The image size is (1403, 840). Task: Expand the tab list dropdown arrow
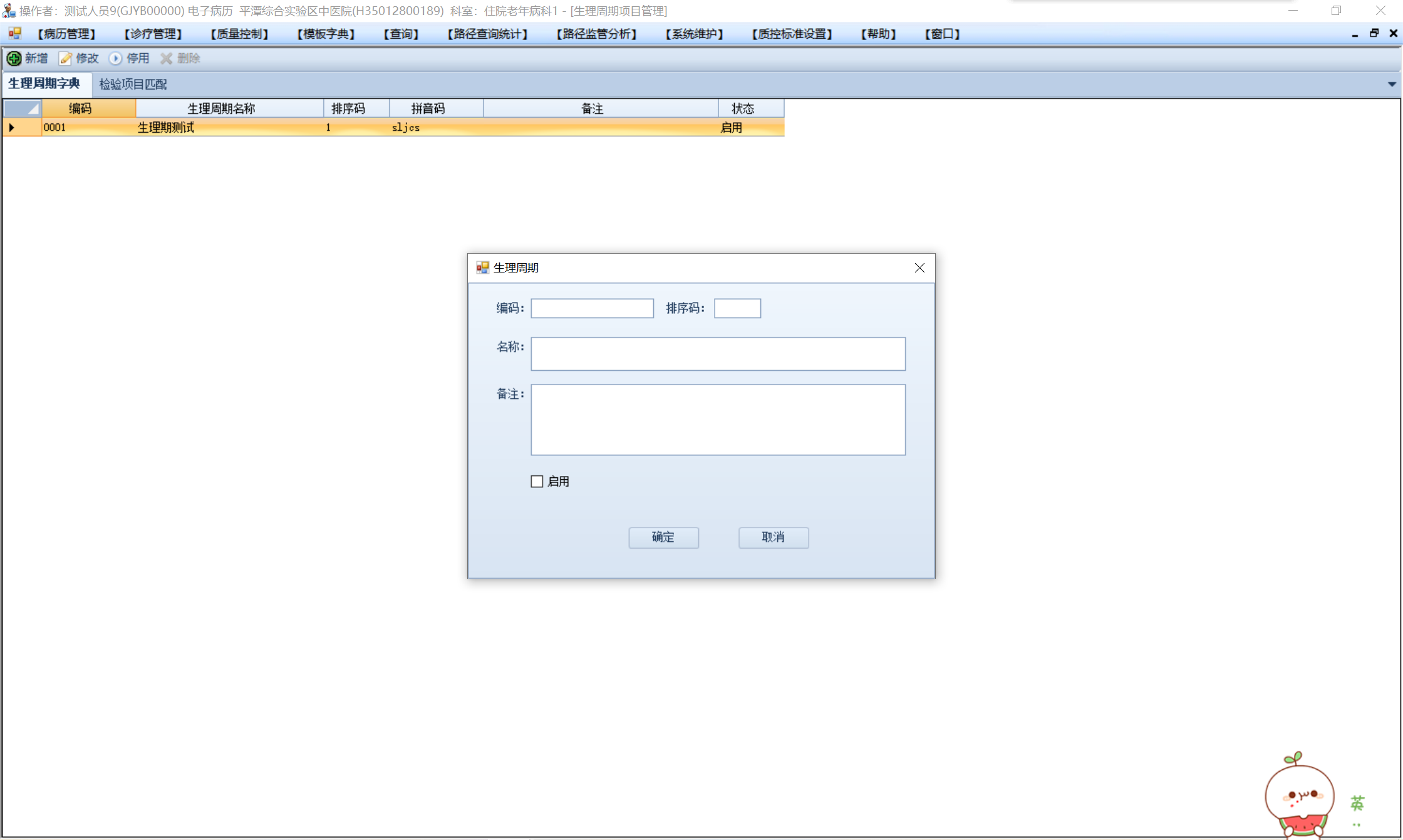pos(1392,84)
